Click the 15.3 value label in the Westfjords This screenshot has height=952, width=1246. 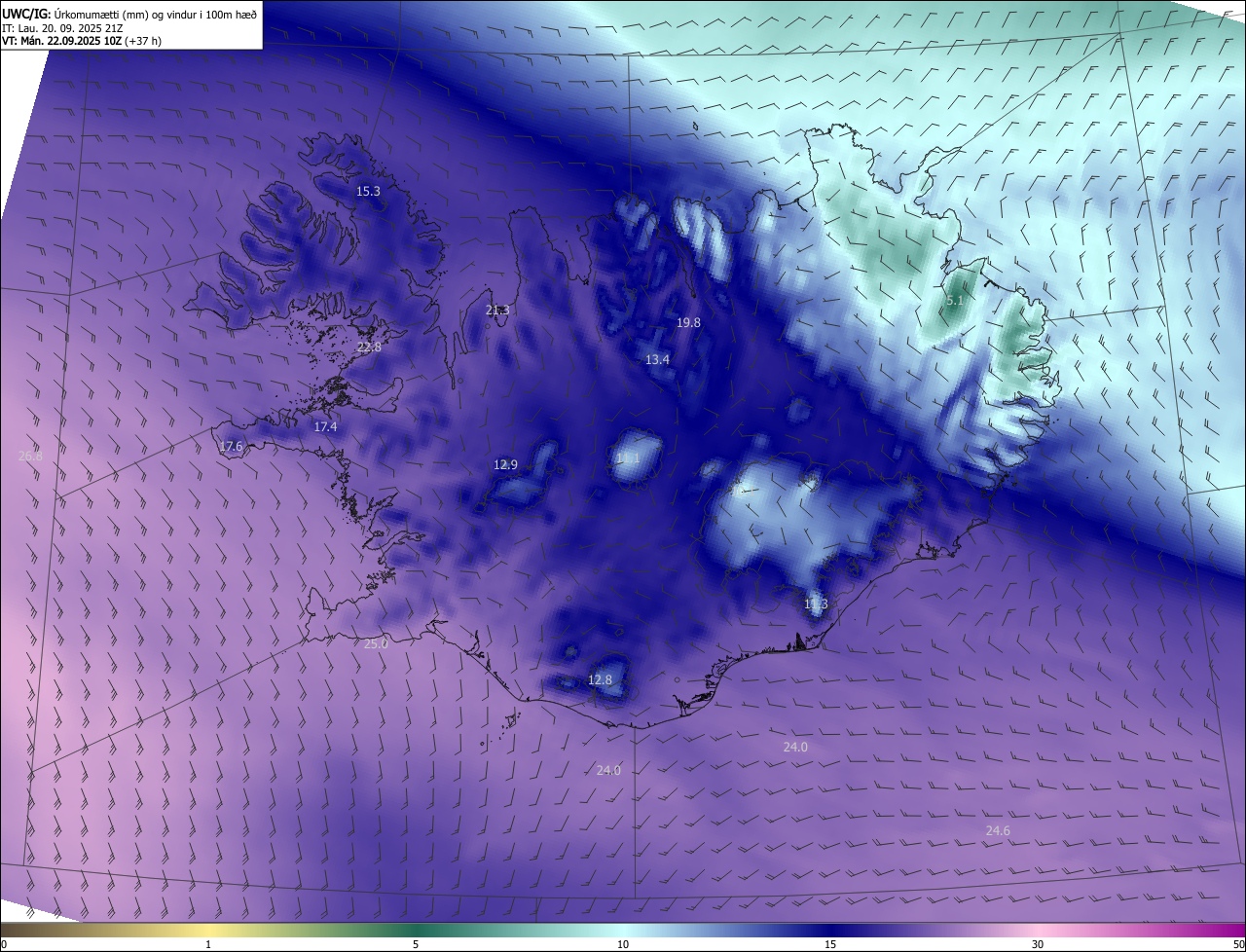[368, 192]
